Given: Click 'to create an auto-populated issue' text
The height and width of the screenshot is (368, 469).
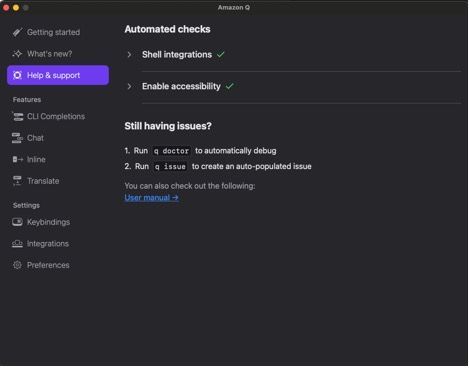Looking at the screenshot, I should (252, 166).
